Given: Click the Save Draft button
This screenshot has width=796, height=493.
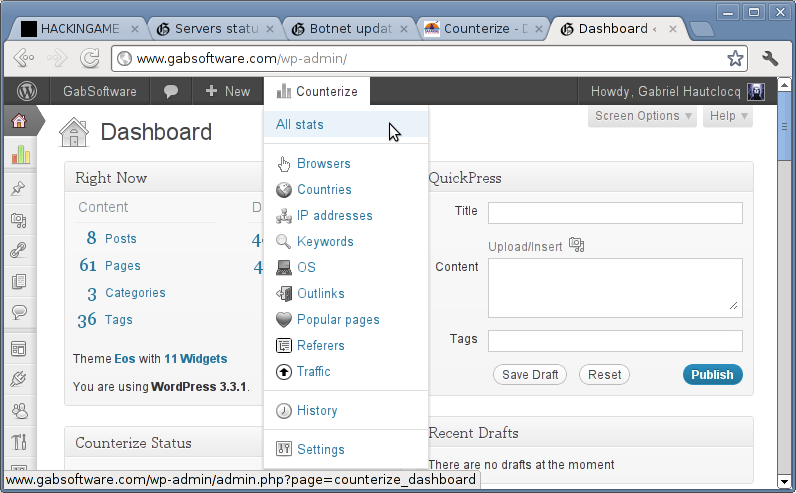Looking at the screenshot, I should pyautogui.click(x=530, y=375).
